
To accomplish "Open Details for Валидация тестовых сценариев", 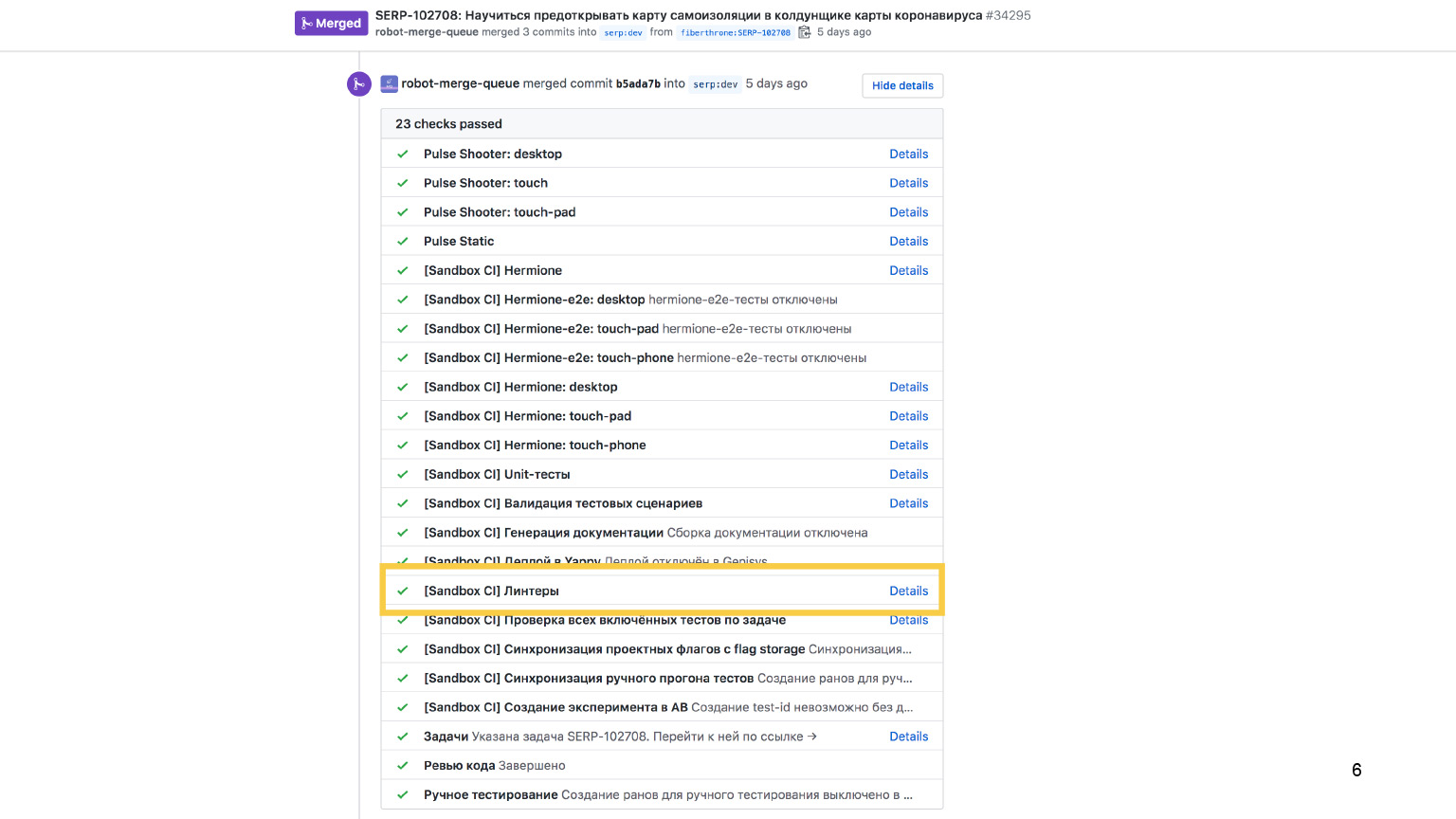I will click(x=908, y=503).
